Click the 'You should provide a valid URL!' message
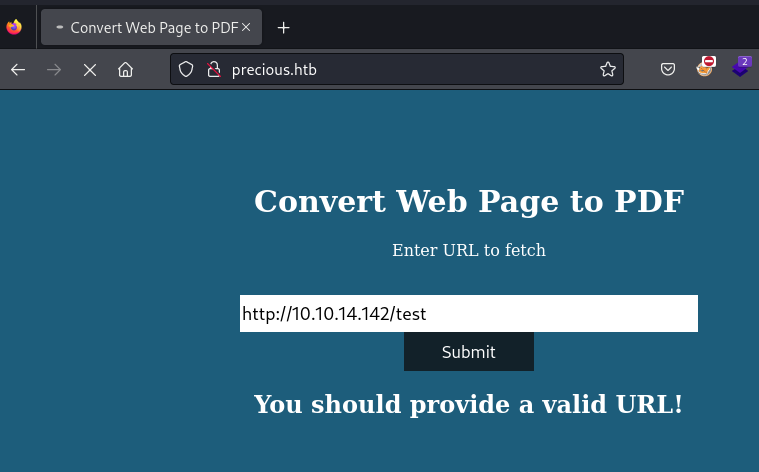 pos(468,404)
